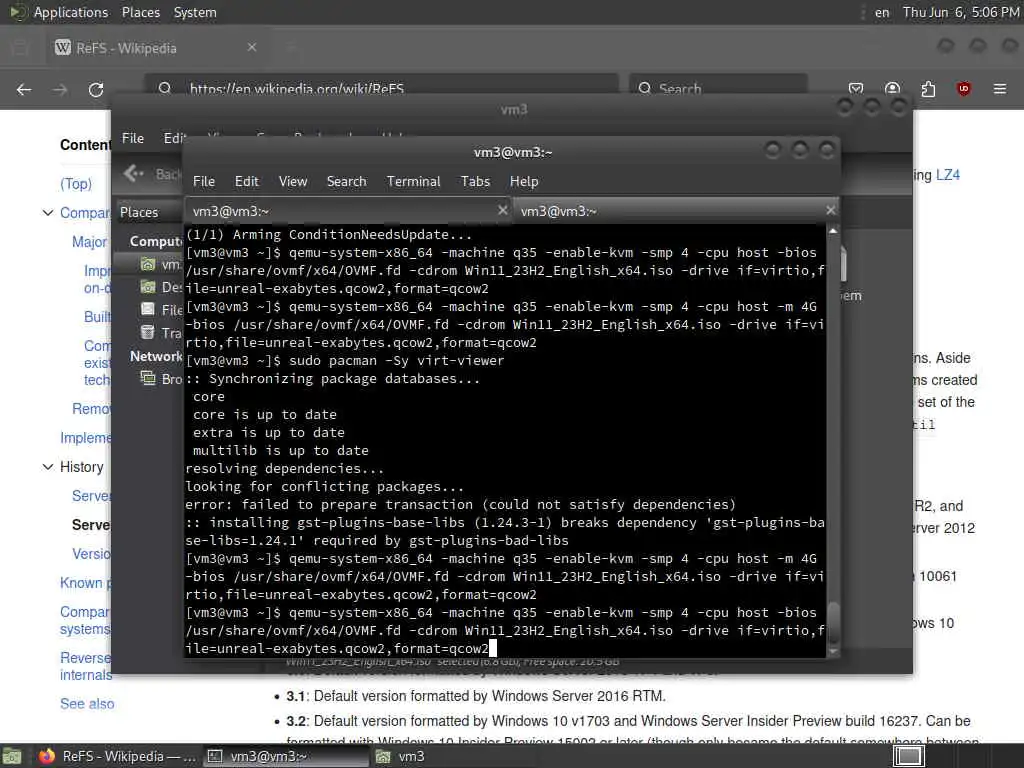Click the 'multilib is up to date' line

[281, 451]
